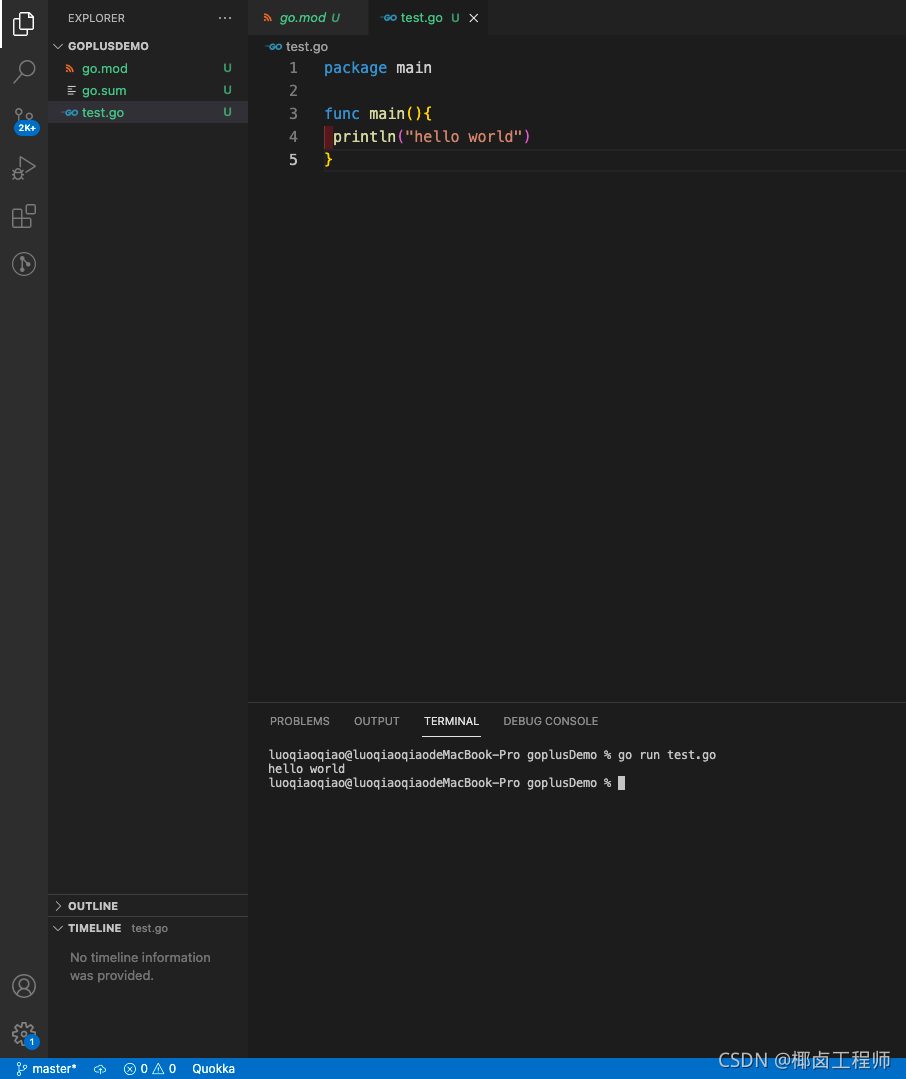906x1079 pixels.
Task: Open the Explorer view in activity bar
Action: (24, 23)
